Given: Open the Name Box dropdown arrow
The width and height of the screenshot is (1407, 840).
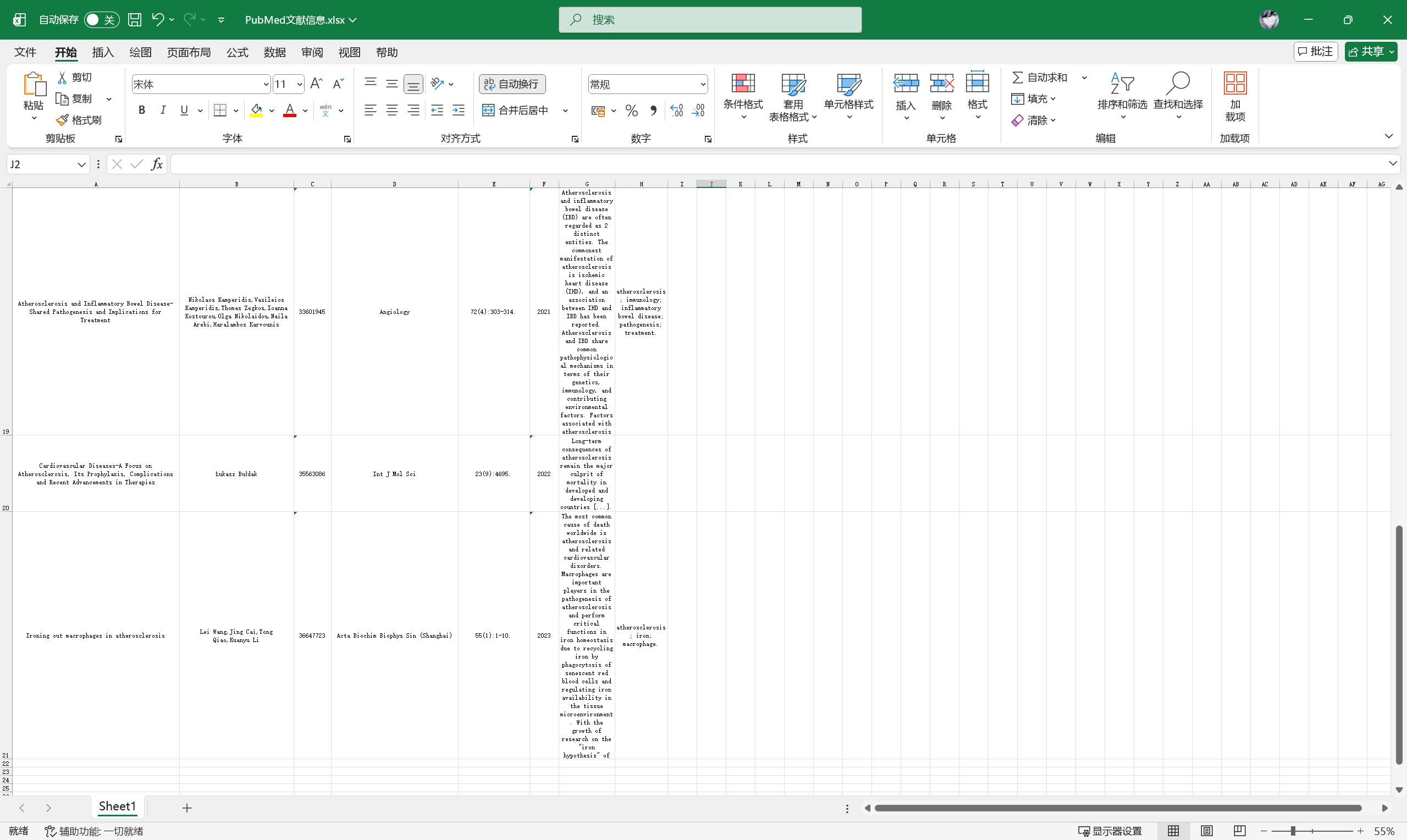Looking at the screenshot, I should 81,164.
